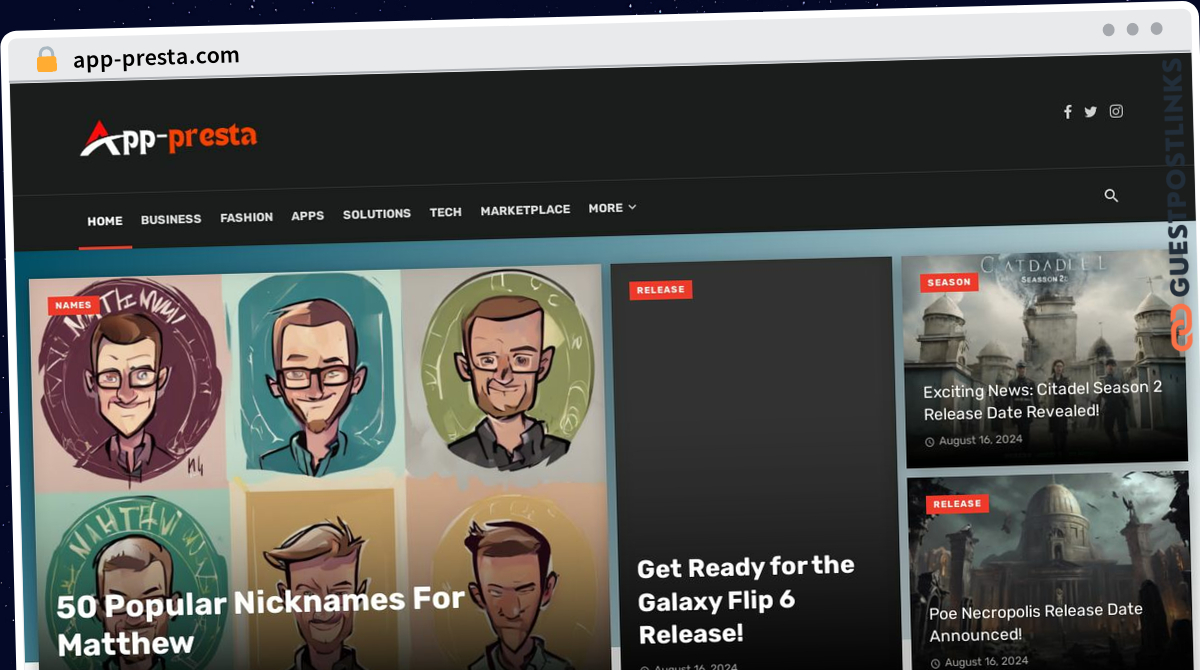
Task: Open Citadel Season 2 Release Date article
Action: click(1042, 400)
